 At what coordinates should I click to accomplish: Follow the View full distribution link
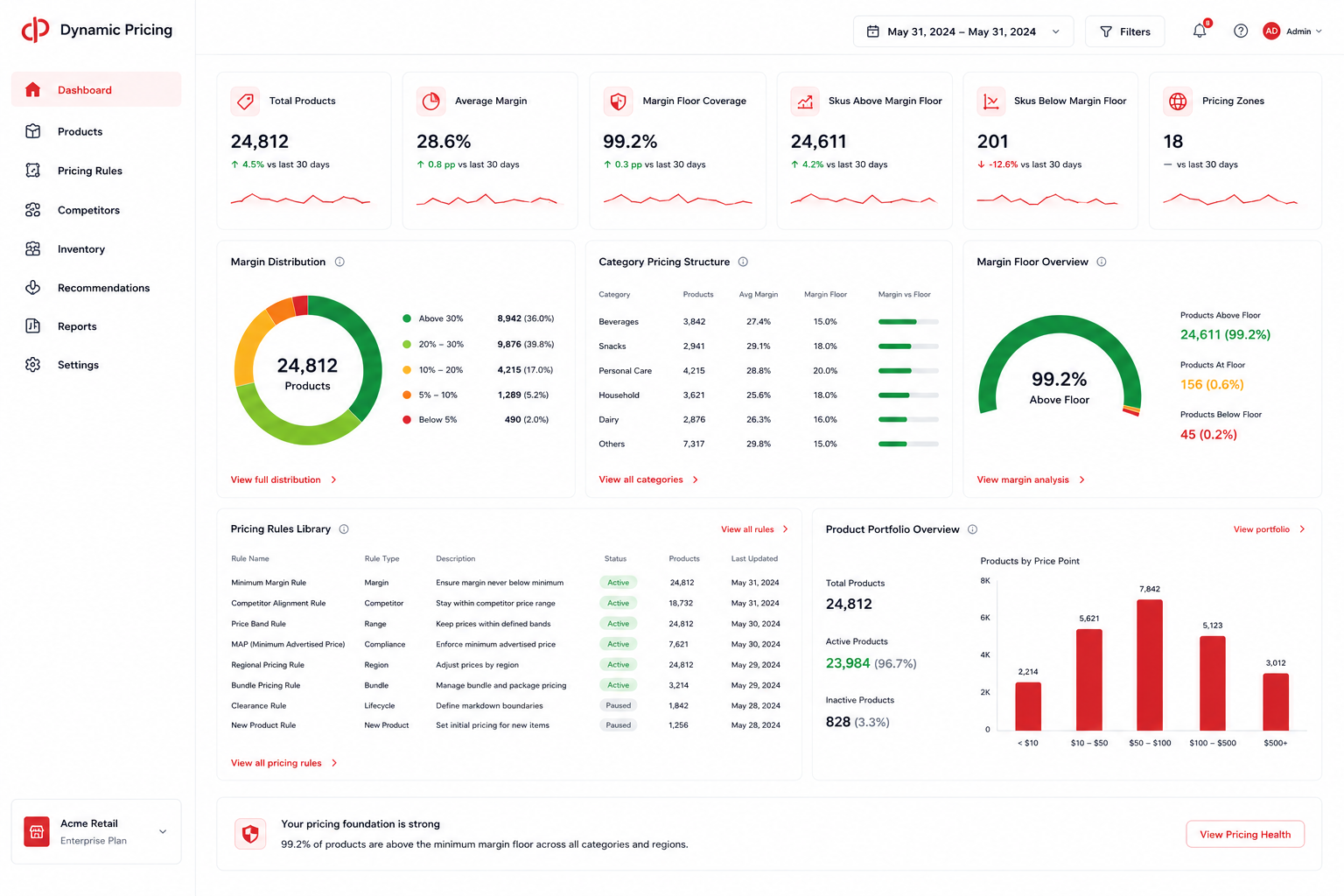click(283, 479)
